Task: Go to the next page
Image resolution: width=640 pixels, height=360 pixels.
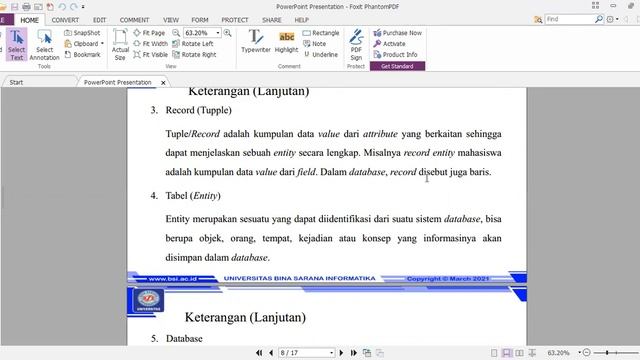Action: coord(341,353)
